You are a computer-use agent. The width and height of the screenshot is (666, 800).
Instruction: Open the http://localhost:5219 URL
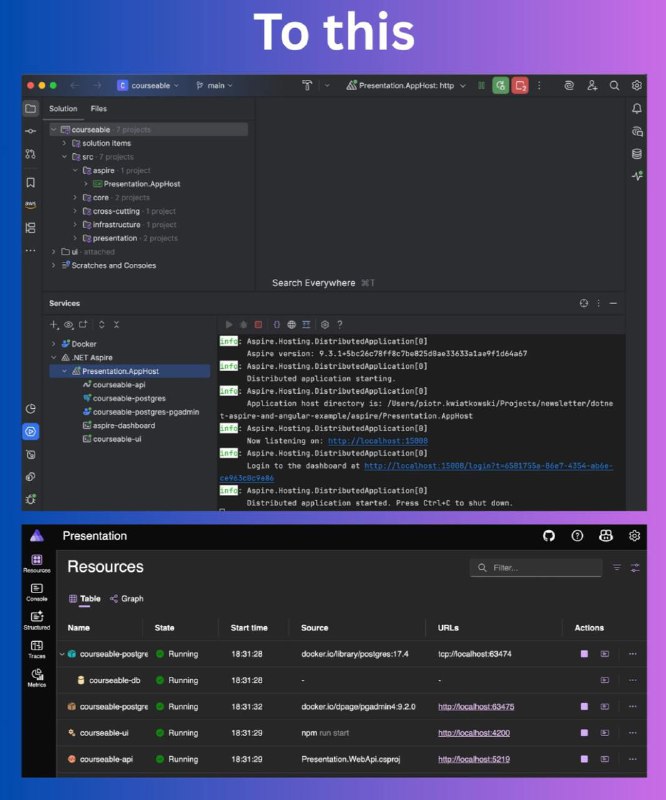pyautogui.click(x=474, y=760)
